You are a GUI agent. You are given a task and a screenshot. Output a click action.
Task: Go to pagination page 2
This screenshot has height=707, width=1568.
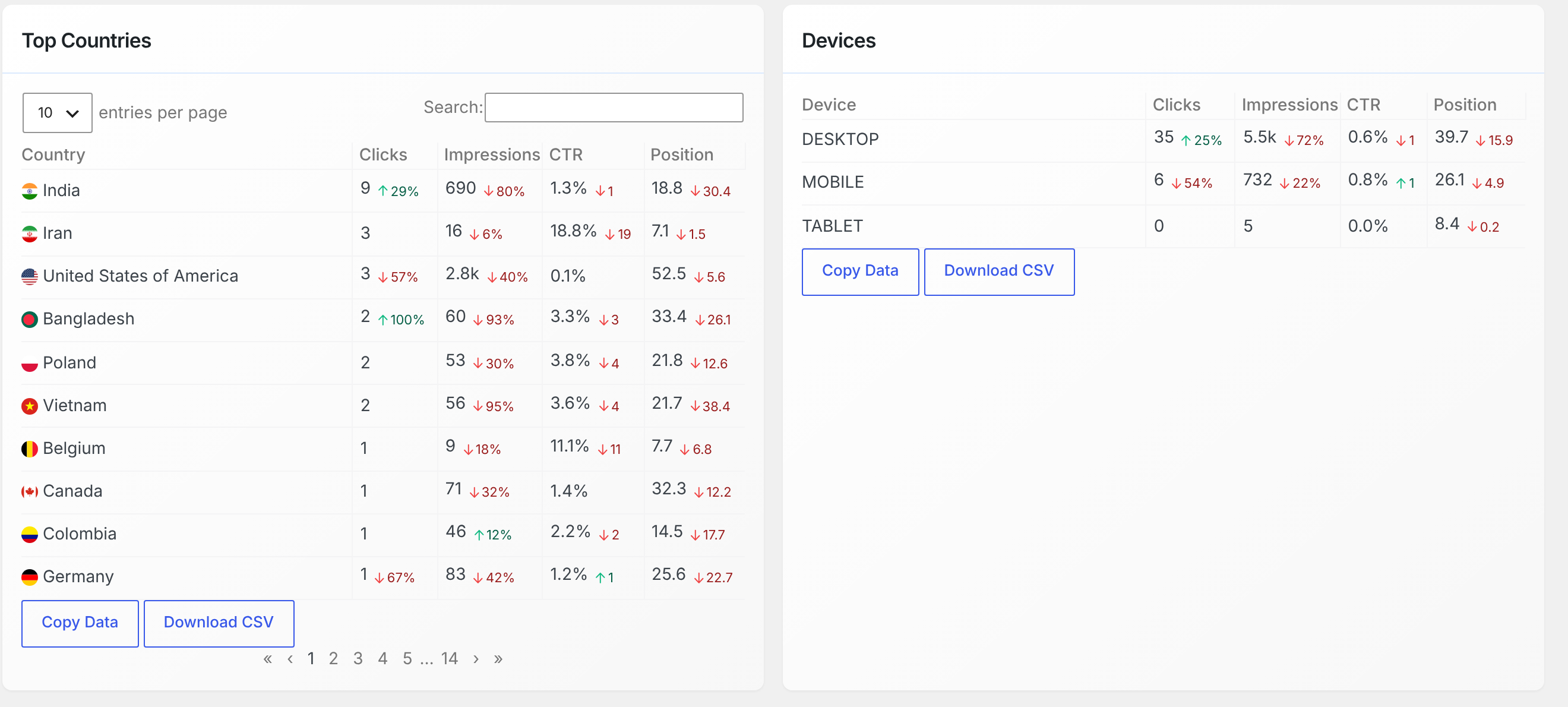(333, 658)
